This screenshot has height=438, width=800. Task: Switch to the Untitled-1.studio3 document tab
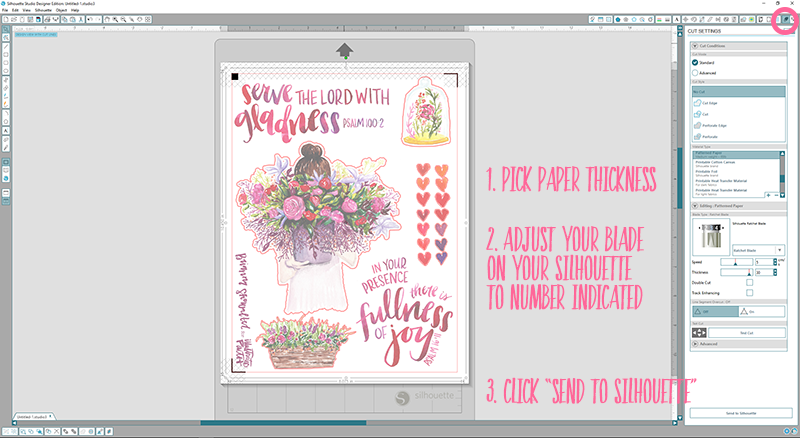(x=32, y=417)
